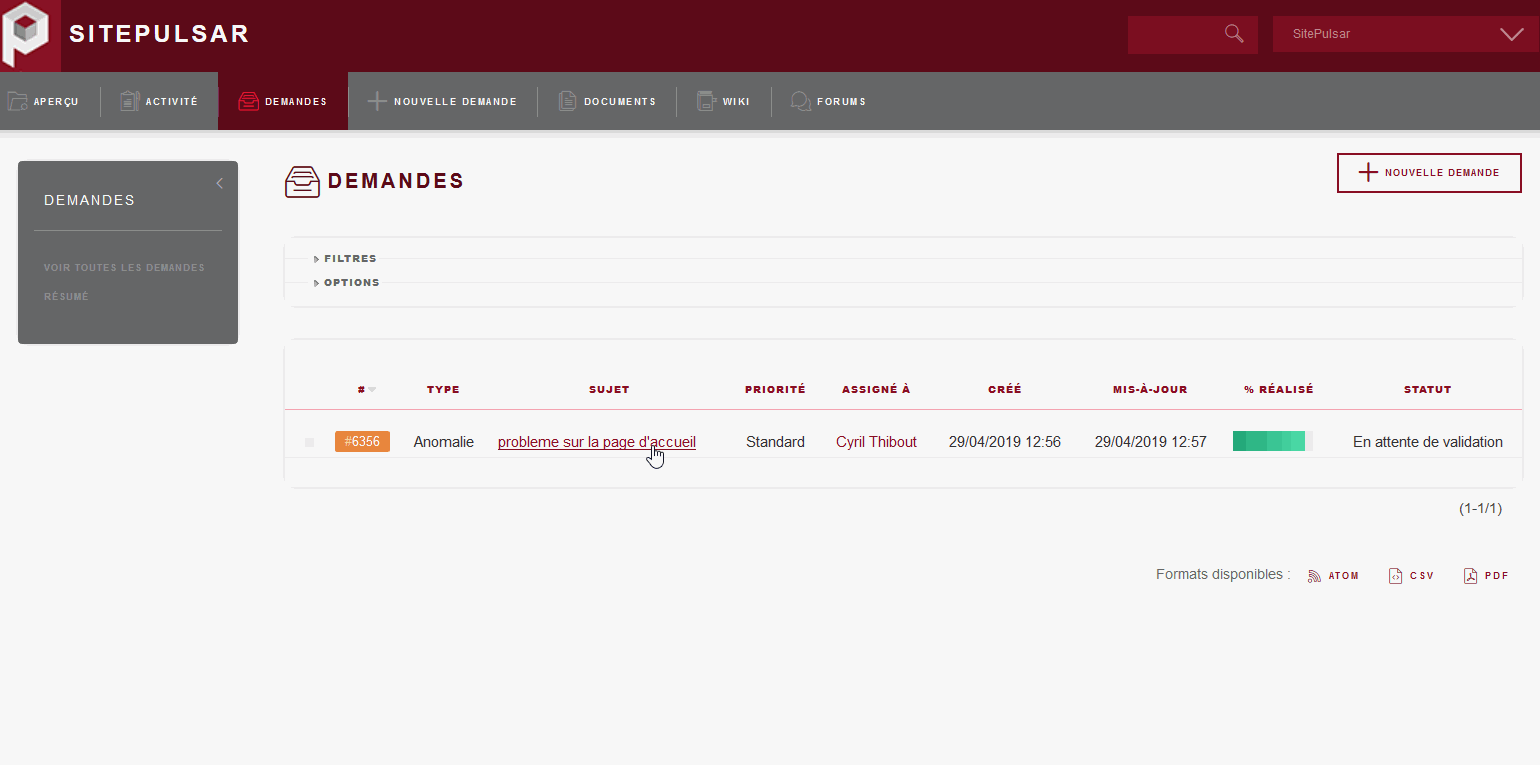
Task: Click the Demandes inbox icon in navbar
Action: click(248, 101)
